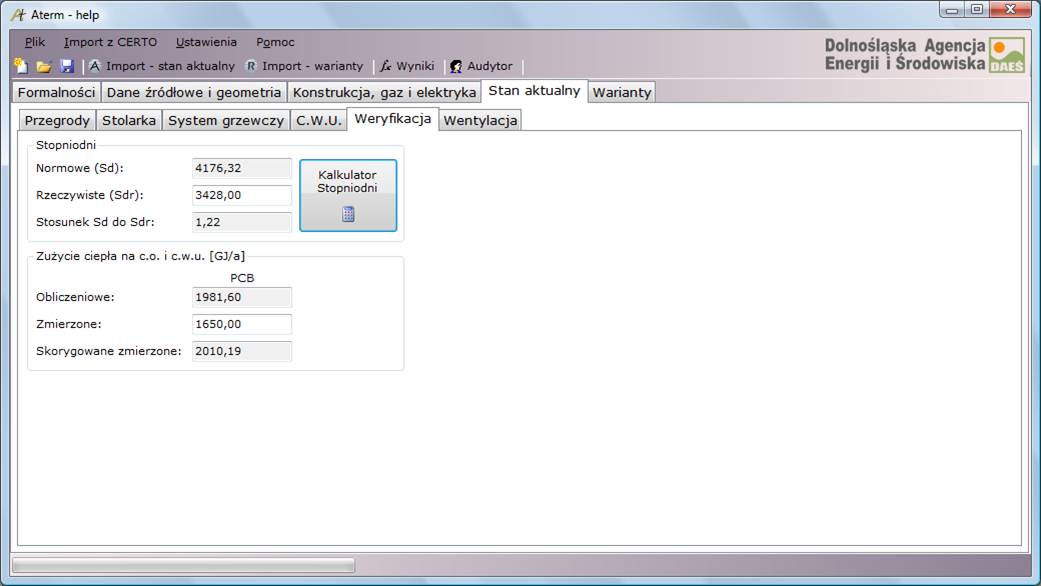
Task: Click the Zmierzone field 1650,00
Action: pyautogui.click(x=242, y=324)
